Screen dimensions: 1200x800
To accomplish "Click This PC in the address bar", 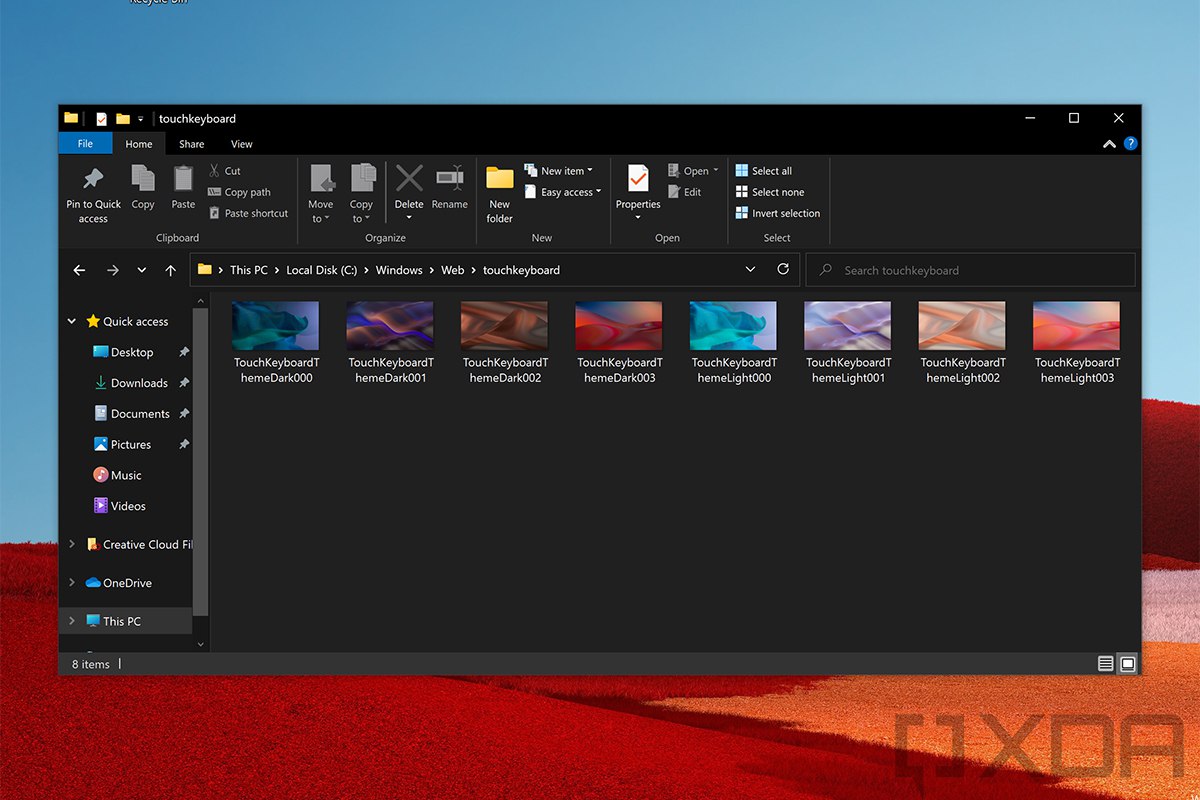I will coord(249,270).
